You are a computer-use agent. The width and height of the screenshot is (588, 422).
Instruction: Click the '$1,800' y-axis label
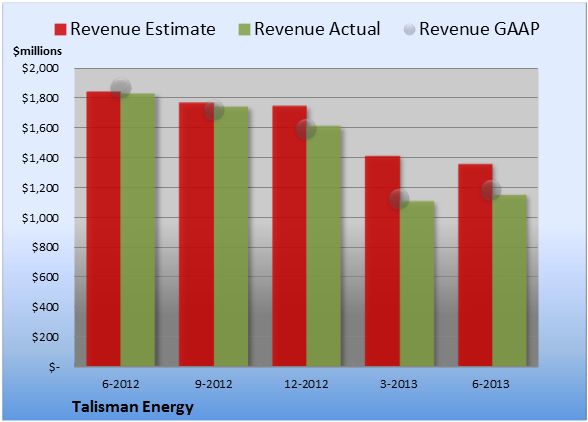(40, 98)
